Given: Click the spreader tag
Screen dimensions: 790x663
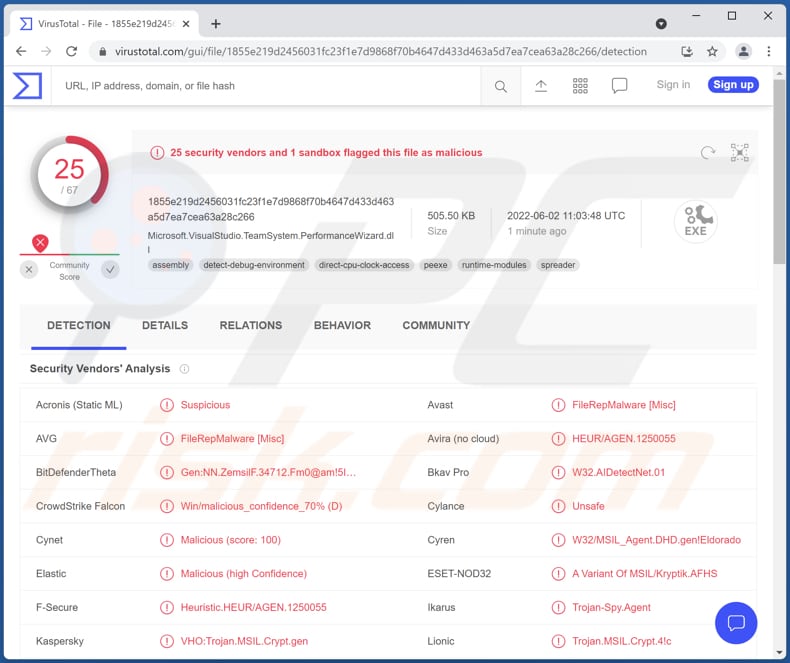Looking at the screenshot, I should [558, 265].
